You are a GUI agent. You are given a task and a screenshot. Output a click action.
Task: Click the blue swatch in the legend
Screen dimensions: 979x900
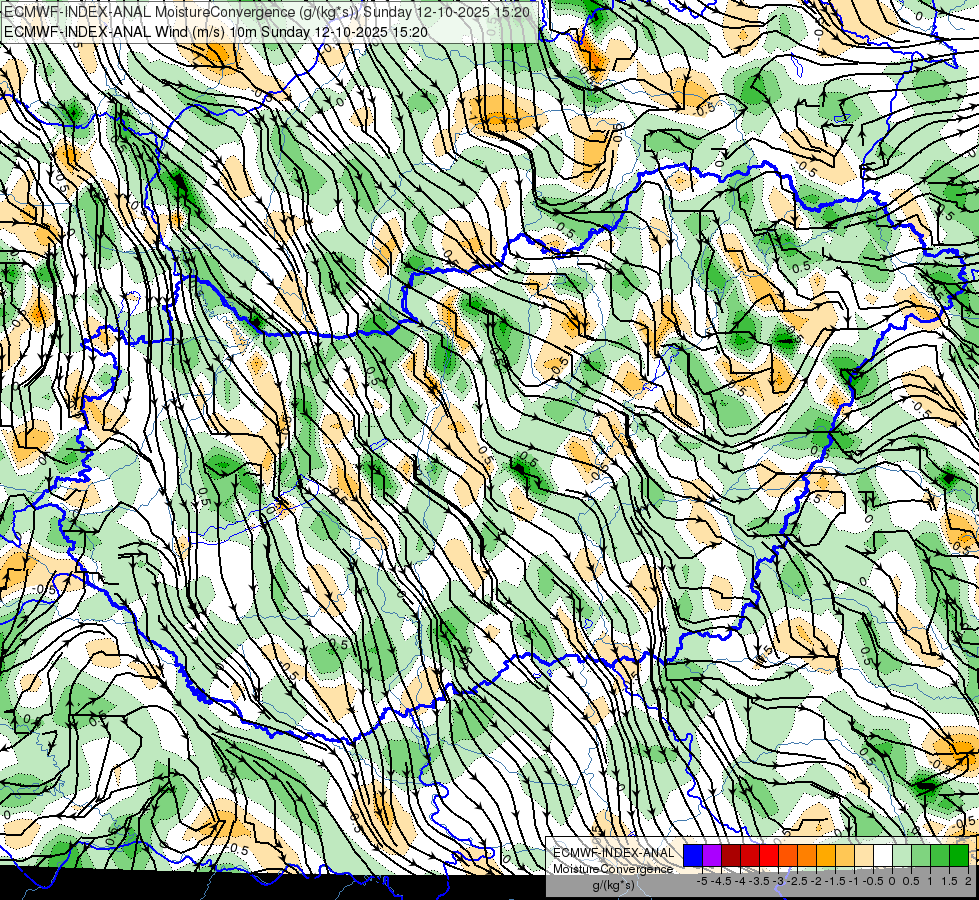pos(693,856)
